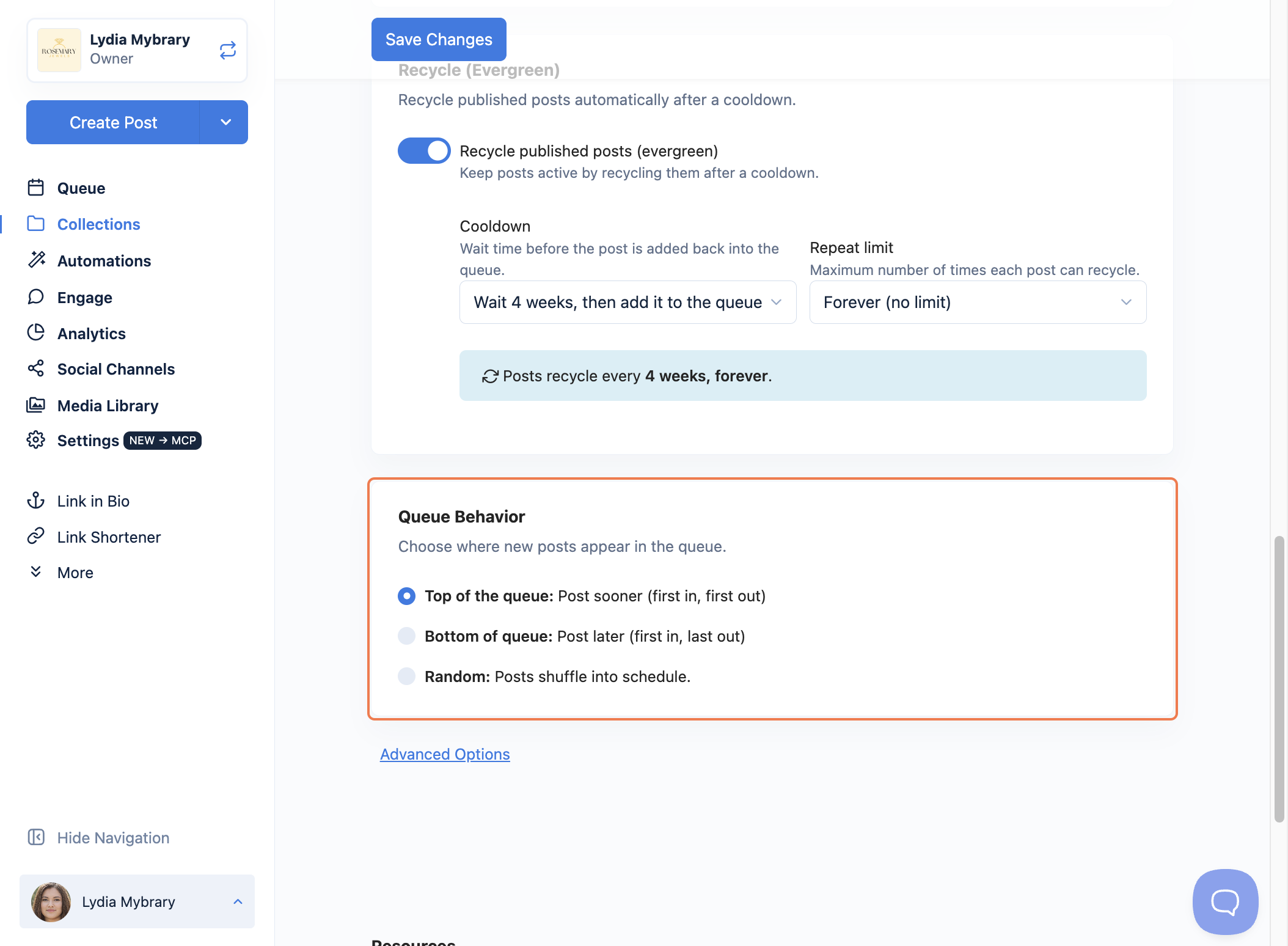1288x946 pixels.
Task: Open Media Library image icon
Action: point(36,405)
